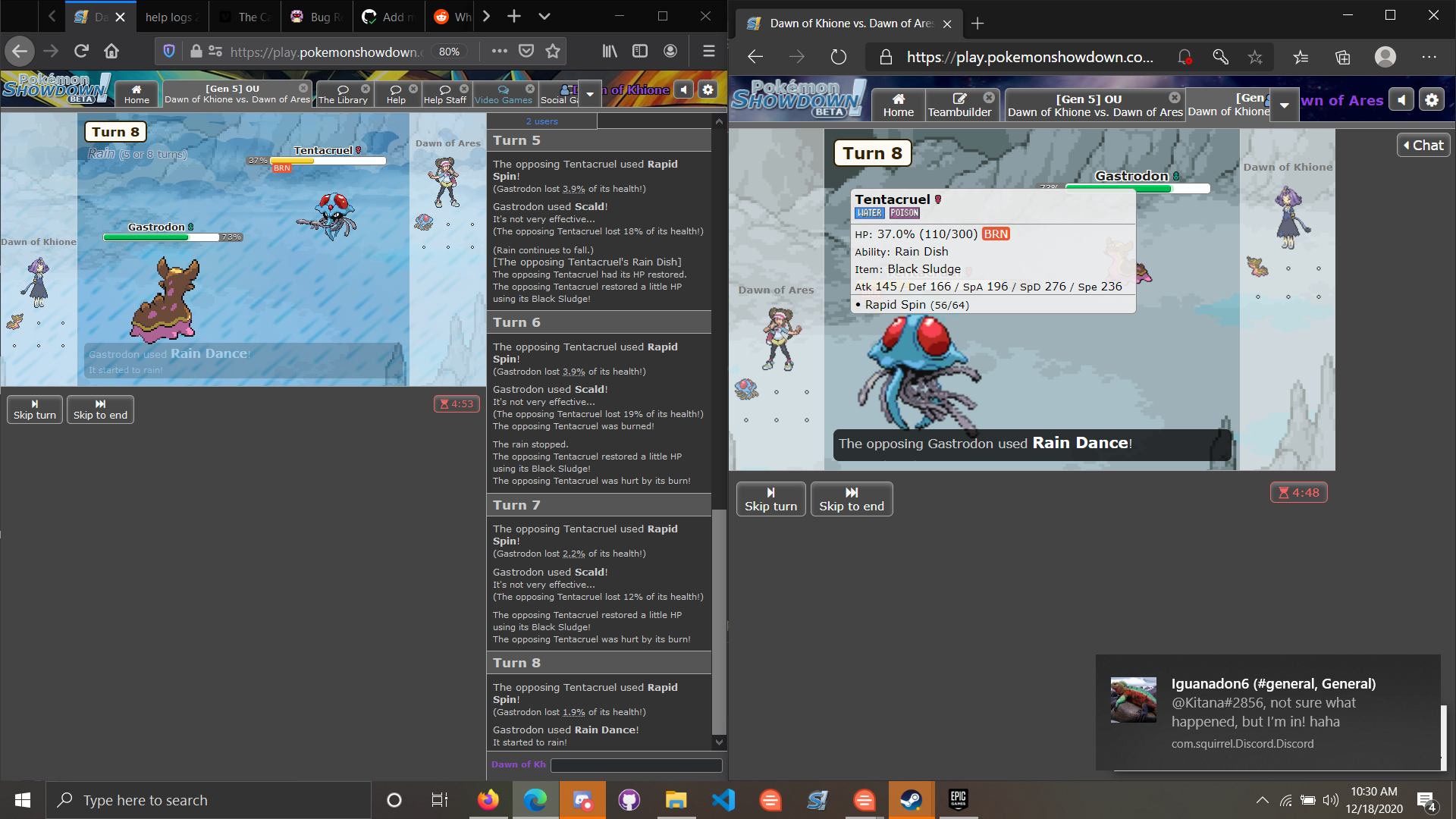Click Tentacruel HP bar in left battle
This screenshot has width=1456, height=819.
(328, 161)
